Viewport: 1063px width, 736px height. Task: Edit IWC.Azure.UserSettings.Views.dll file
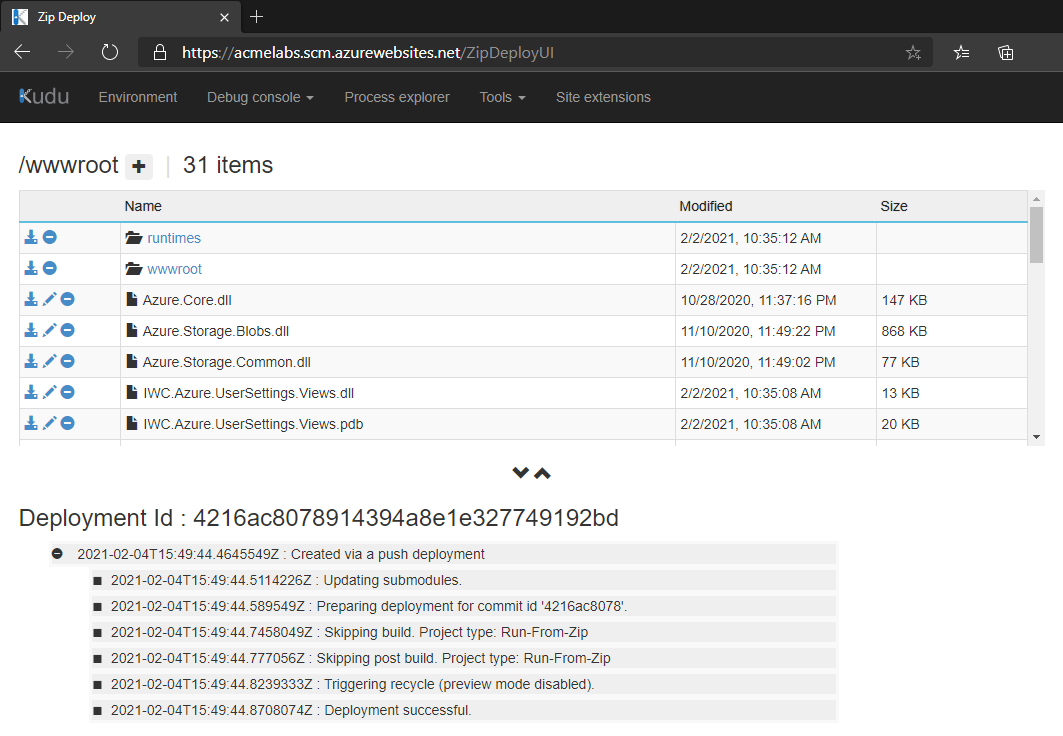tap(49, 392)
